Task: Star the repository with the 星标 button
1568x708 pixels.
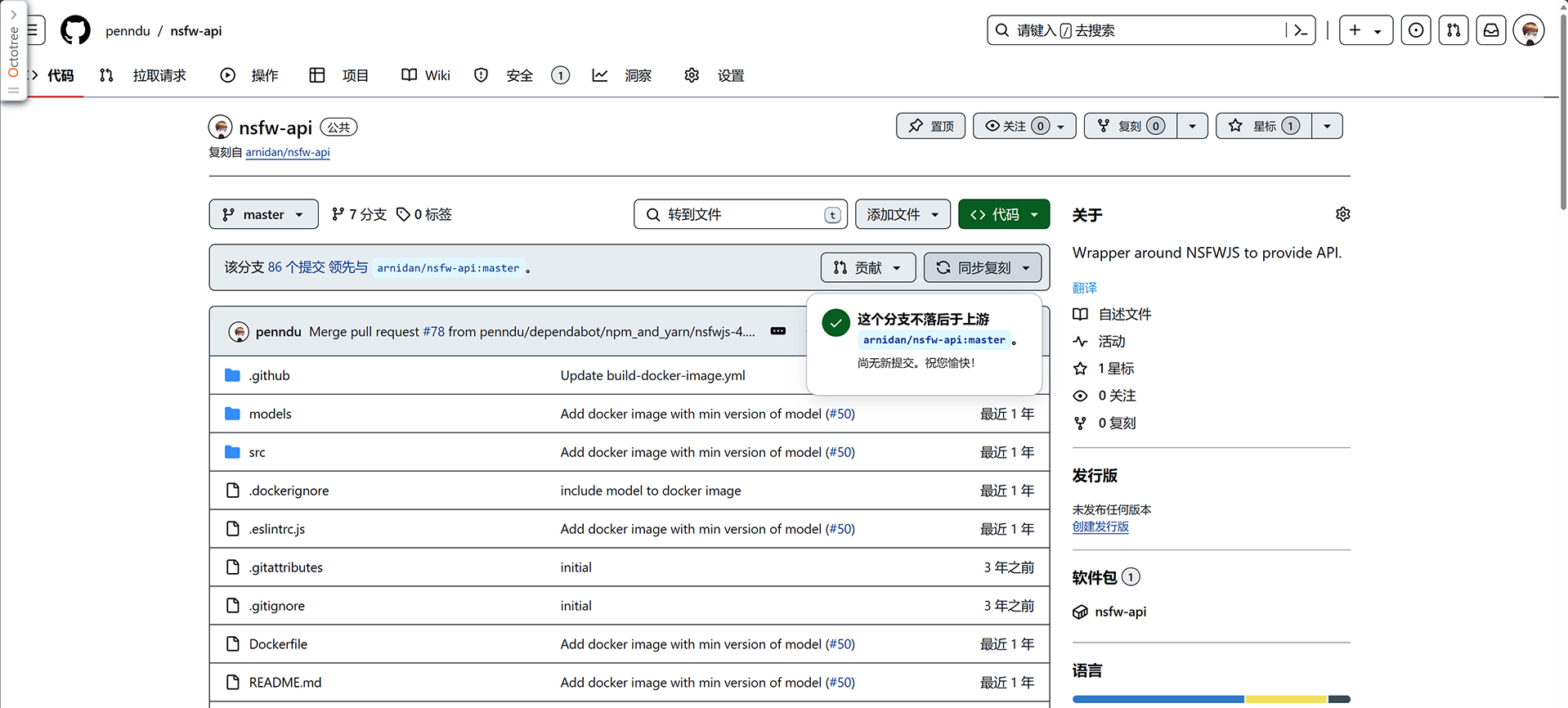Action: [x=1264, y=126]
